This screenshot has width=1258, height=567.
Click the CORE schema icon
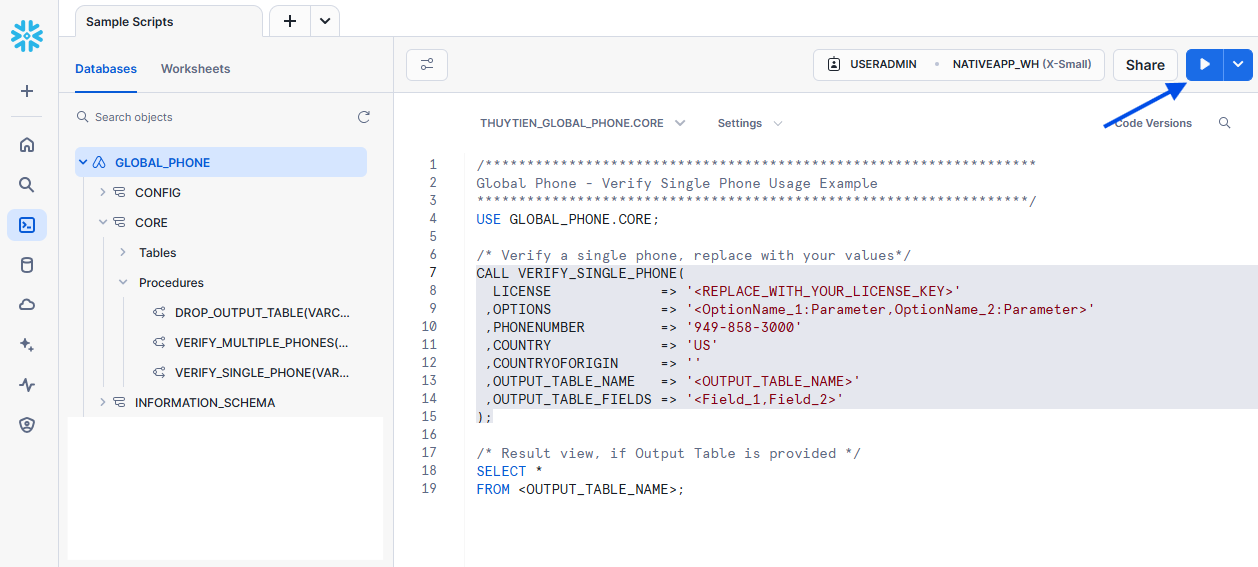pyautogui.click(x=118, y=223)
